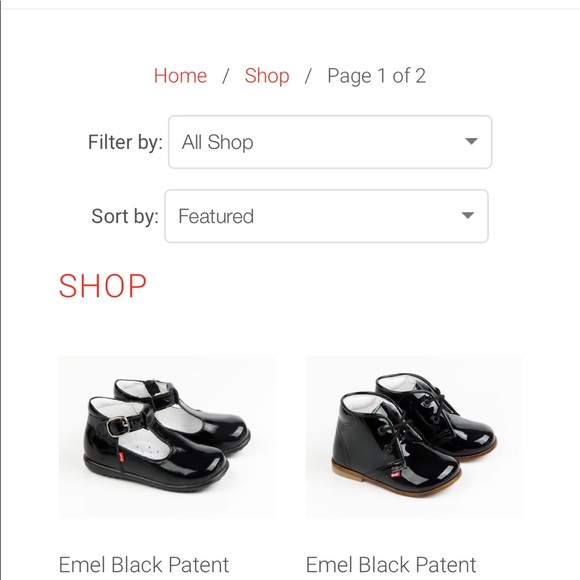Click the slash separator after Shop

308,76
